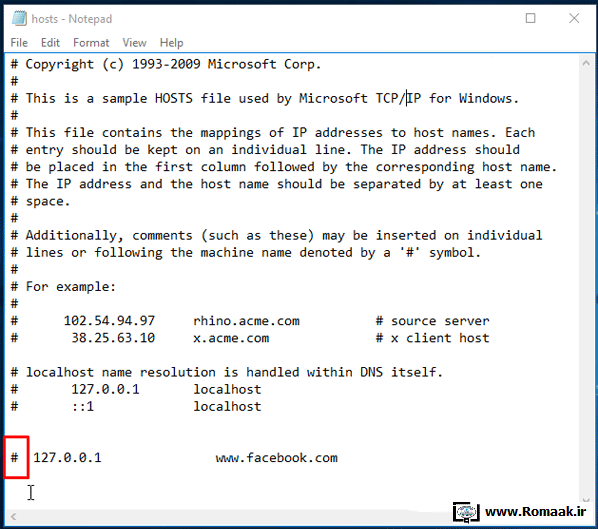Place cursor before the highlighted # on facebook line
The image size is (598, 529).
pos(10,457)
